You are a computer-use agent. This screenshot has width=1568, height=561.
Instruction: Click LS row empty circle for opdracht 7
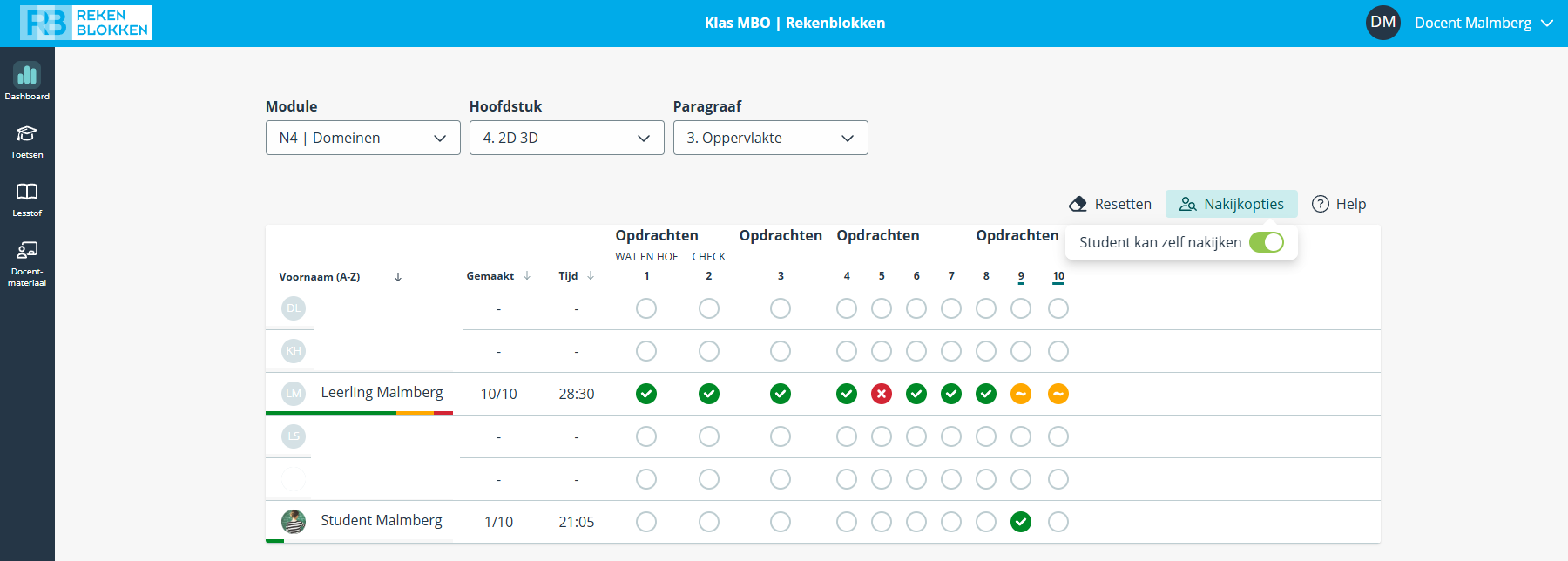951,436
